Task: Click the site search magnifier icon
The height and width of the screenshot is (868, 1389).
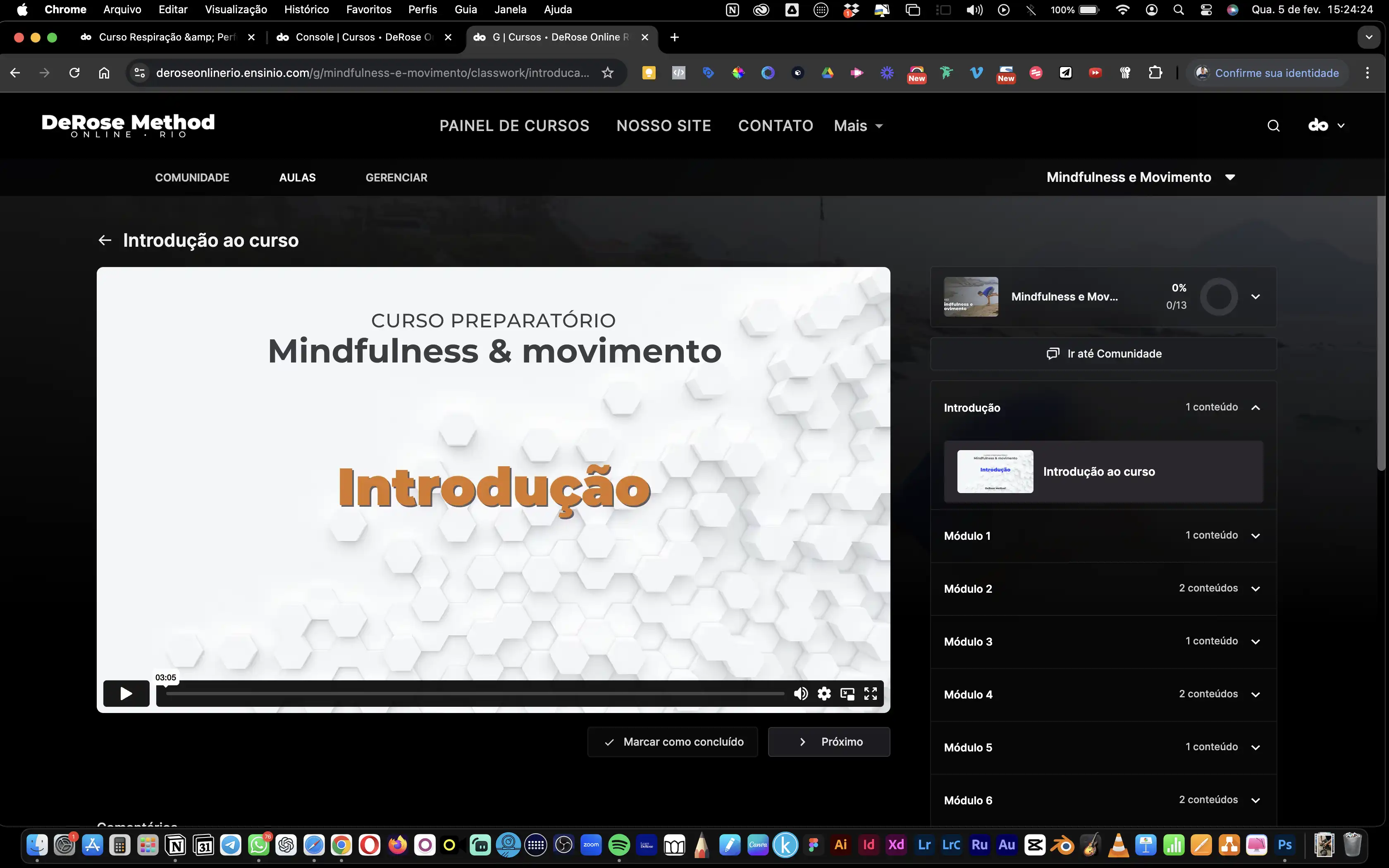Action: click(1273, 126)
